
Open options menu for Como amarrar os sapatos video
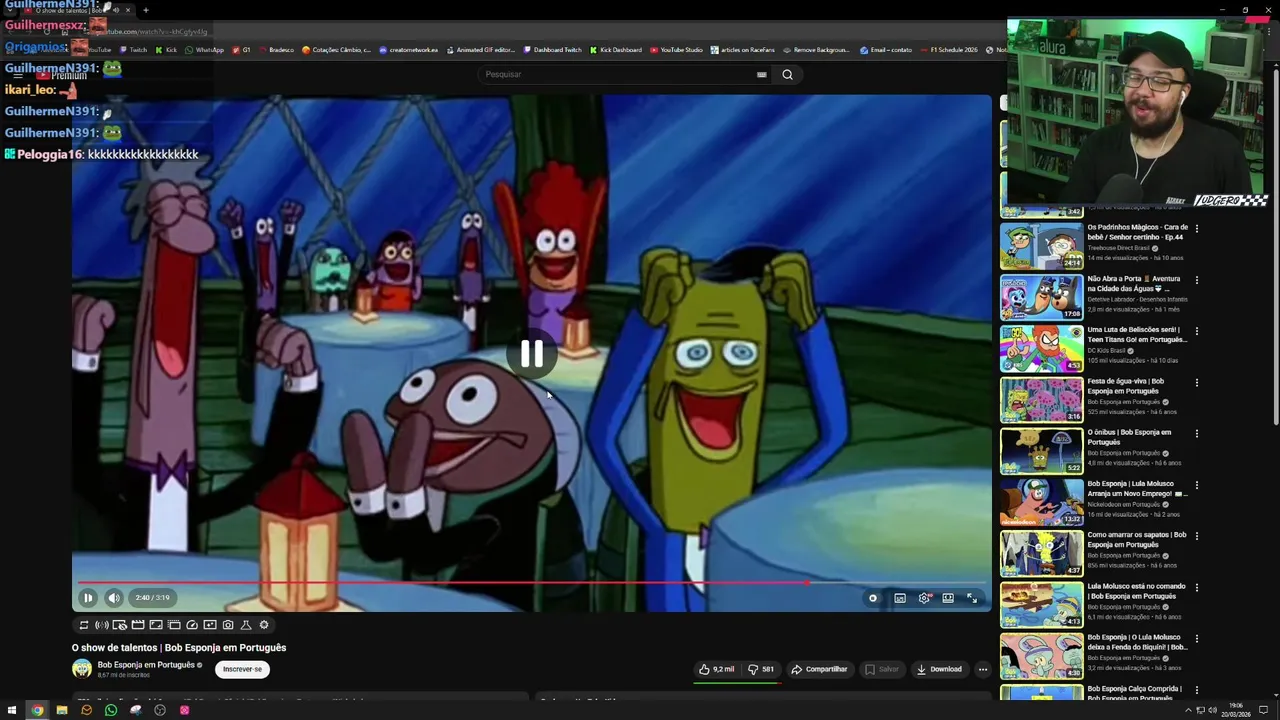1197,535
